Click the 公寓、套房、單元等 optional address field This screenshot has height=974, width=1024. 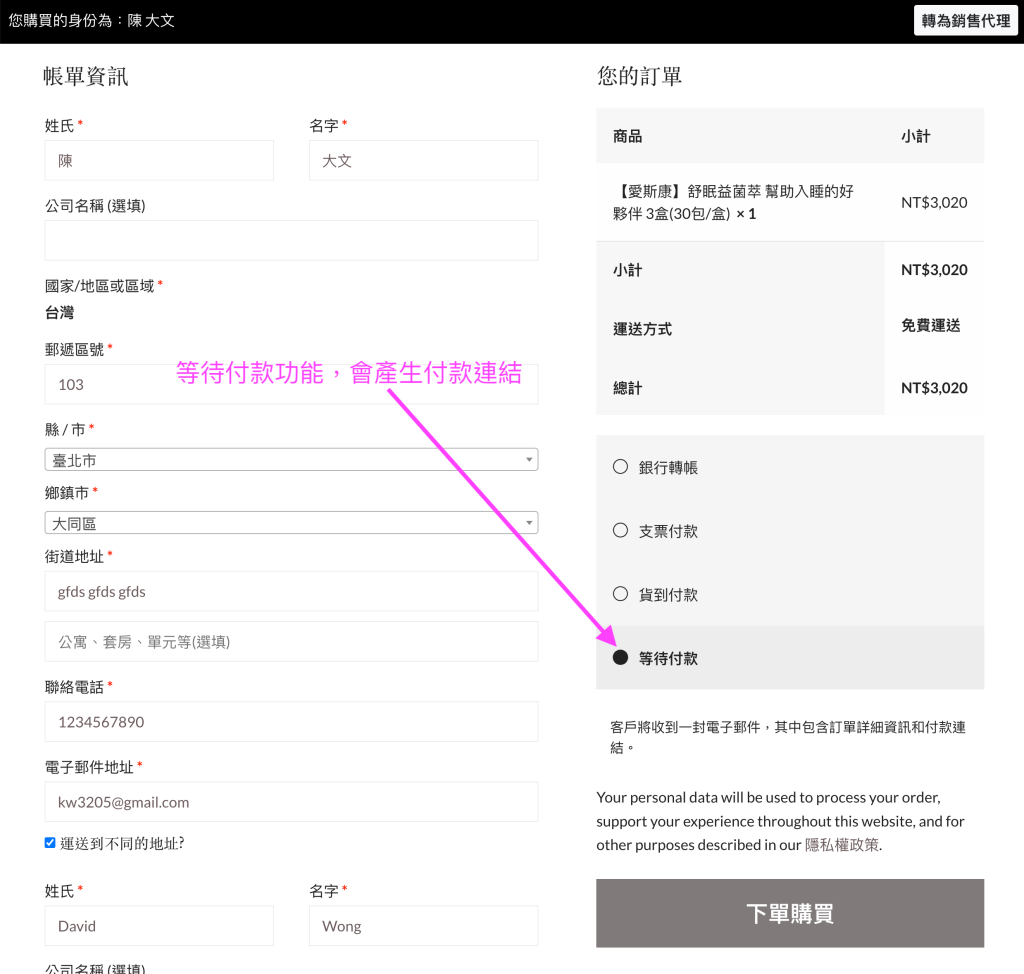291,642
